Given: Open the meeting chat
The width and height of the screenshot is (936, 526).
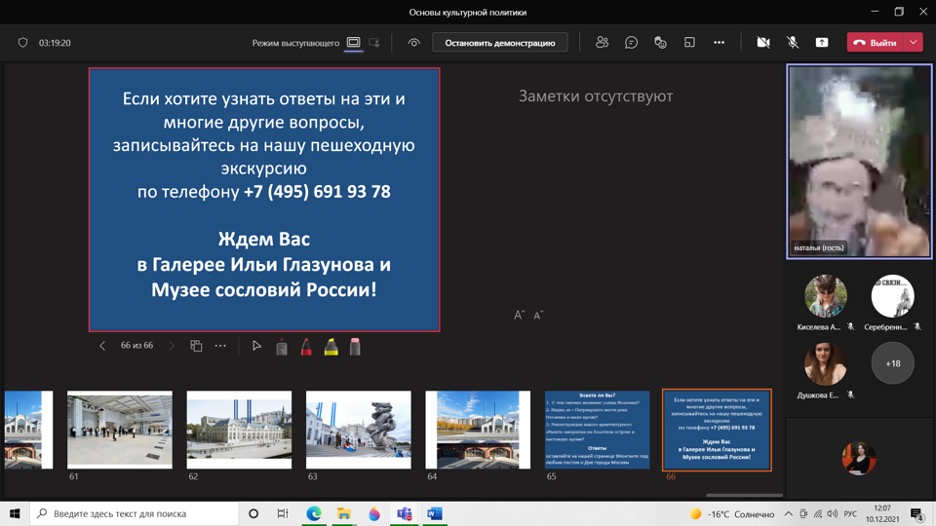Looking at the screenshot, I should tap(631, 43).
